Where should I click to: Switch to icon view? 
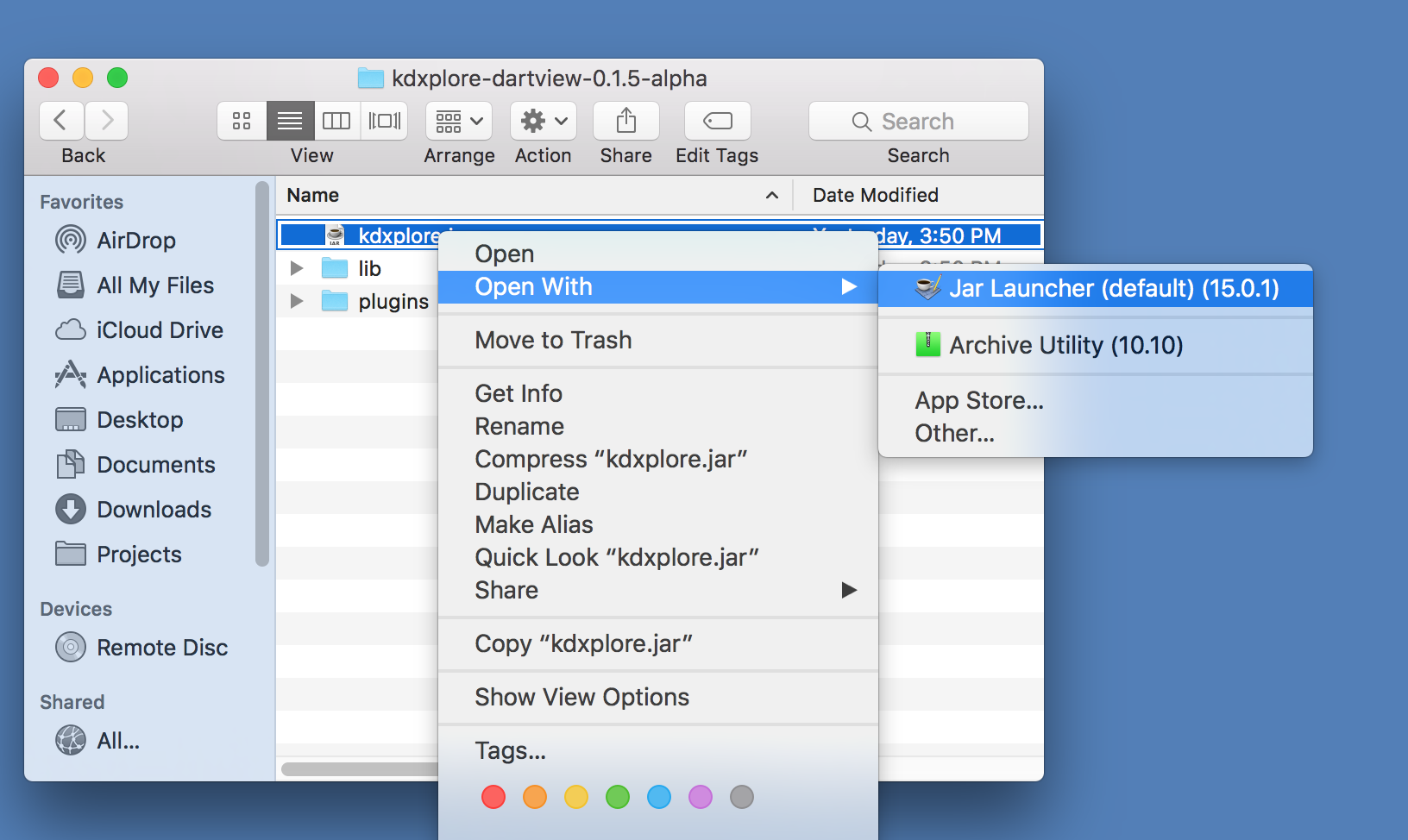pyautogui.click(x=242, y=121)
